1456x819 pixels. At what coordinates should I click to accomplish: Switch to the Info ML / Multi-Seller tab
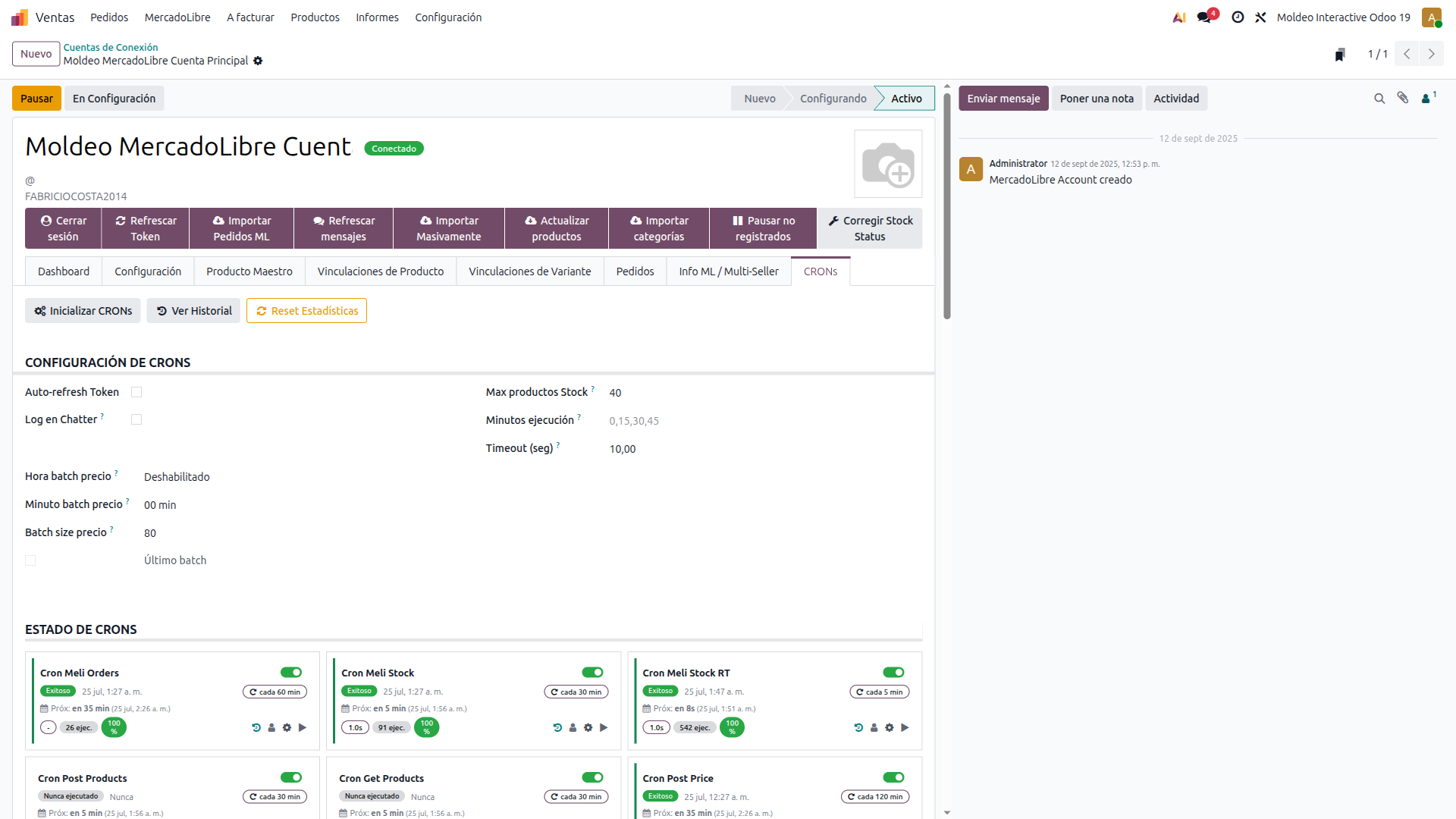pos(729,271)
